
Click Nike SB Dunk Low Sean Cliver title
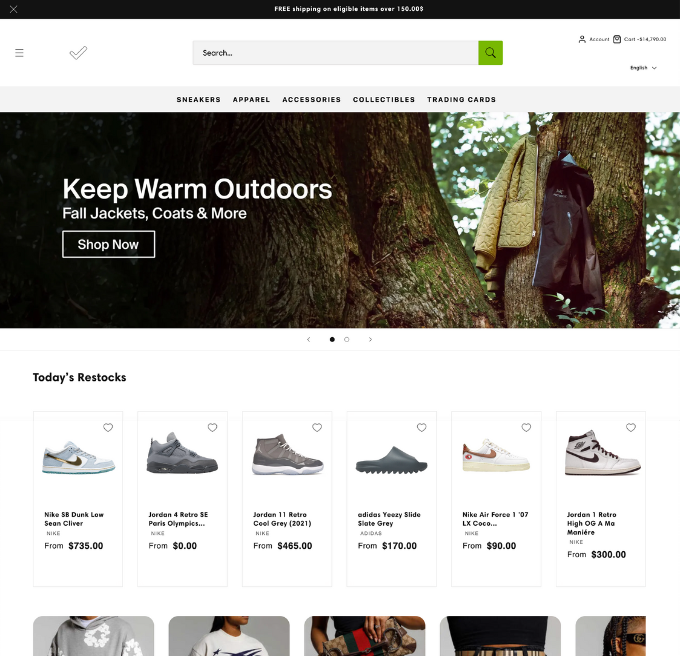[74, 519]
